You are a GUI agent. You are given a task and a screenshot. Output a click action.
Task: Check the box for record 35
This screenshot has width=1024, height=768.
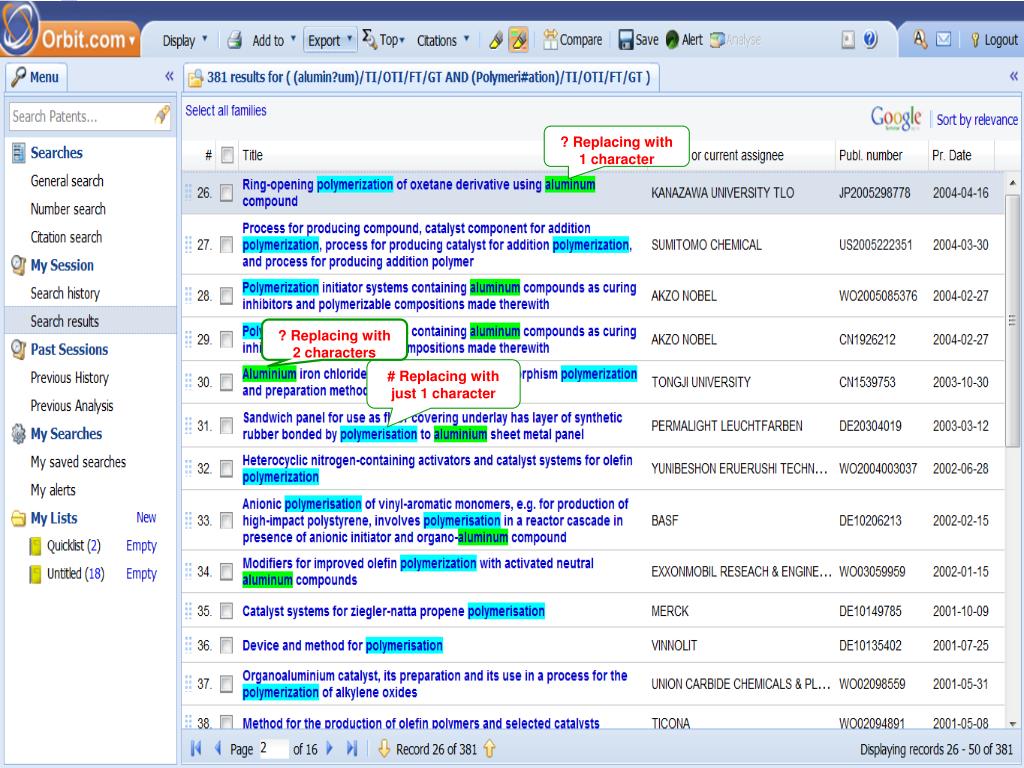tap(227, 611)
